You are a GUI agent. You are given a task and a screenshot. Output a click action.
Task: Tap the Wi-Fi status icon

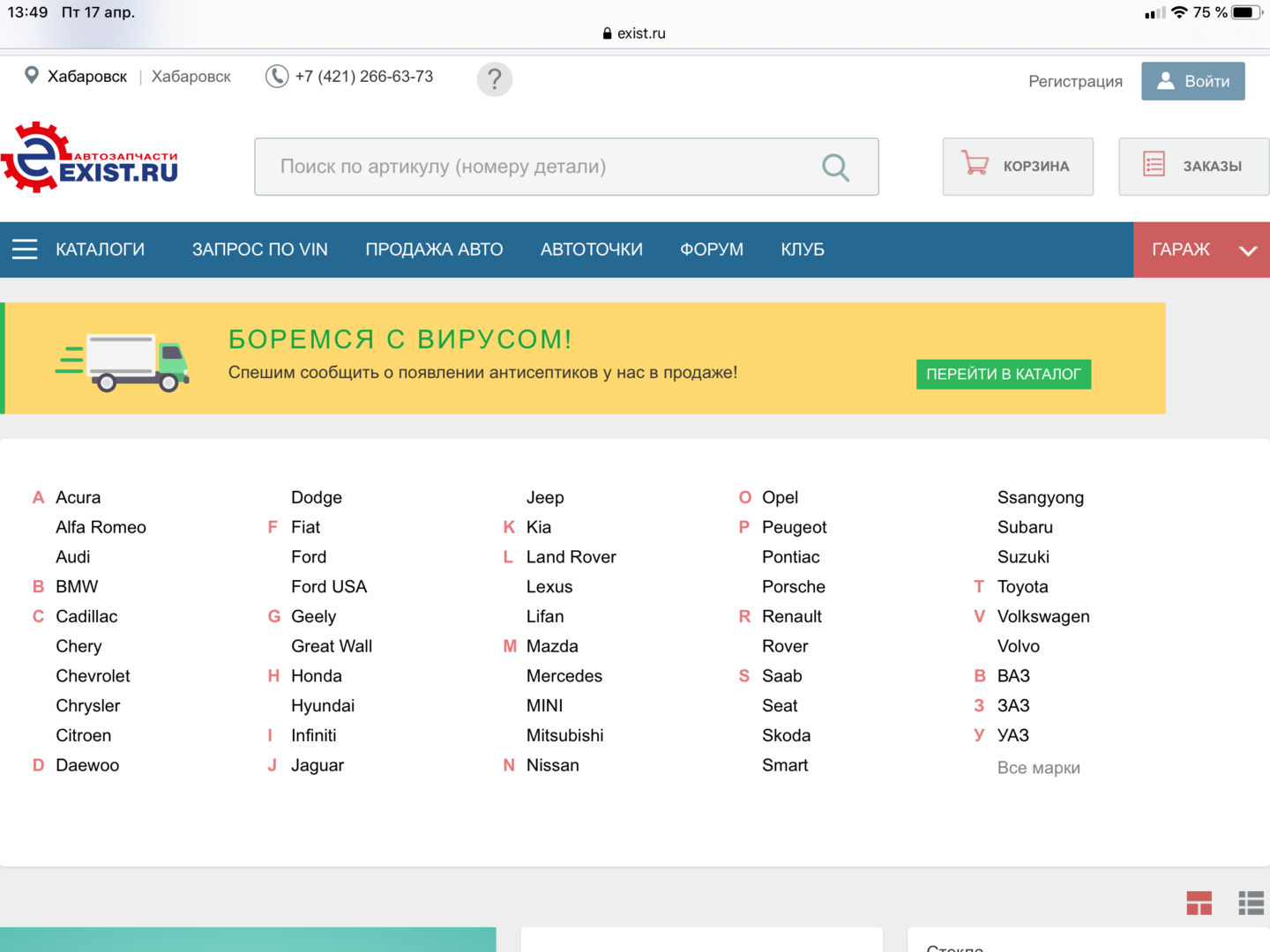[x=1179, y=12]
